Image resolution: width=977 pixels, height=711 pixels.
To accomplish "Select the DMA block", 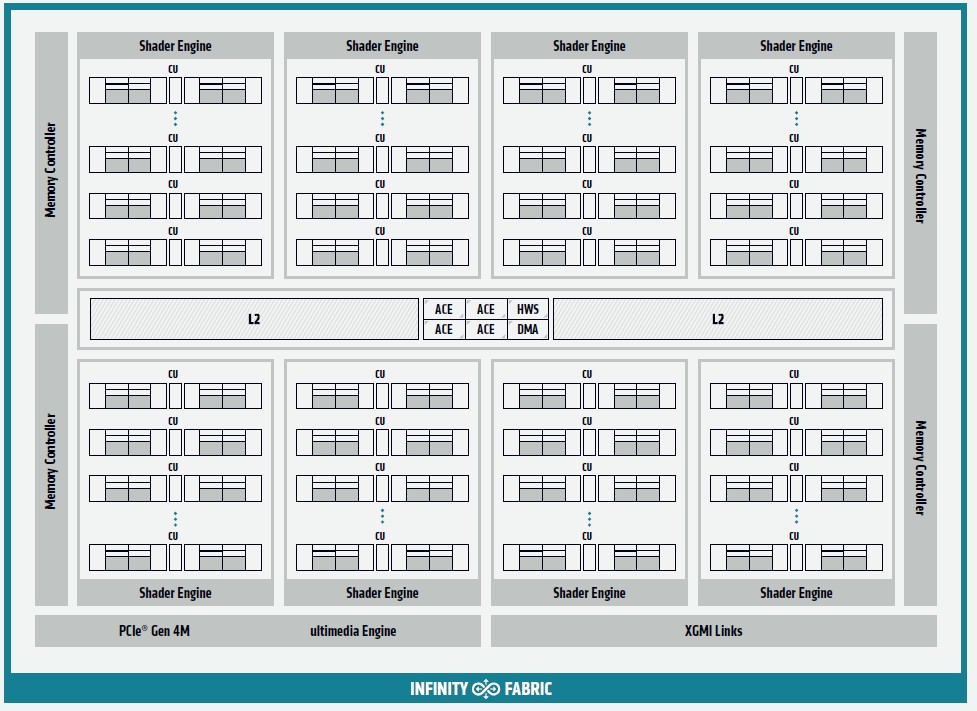I will 528,329.
